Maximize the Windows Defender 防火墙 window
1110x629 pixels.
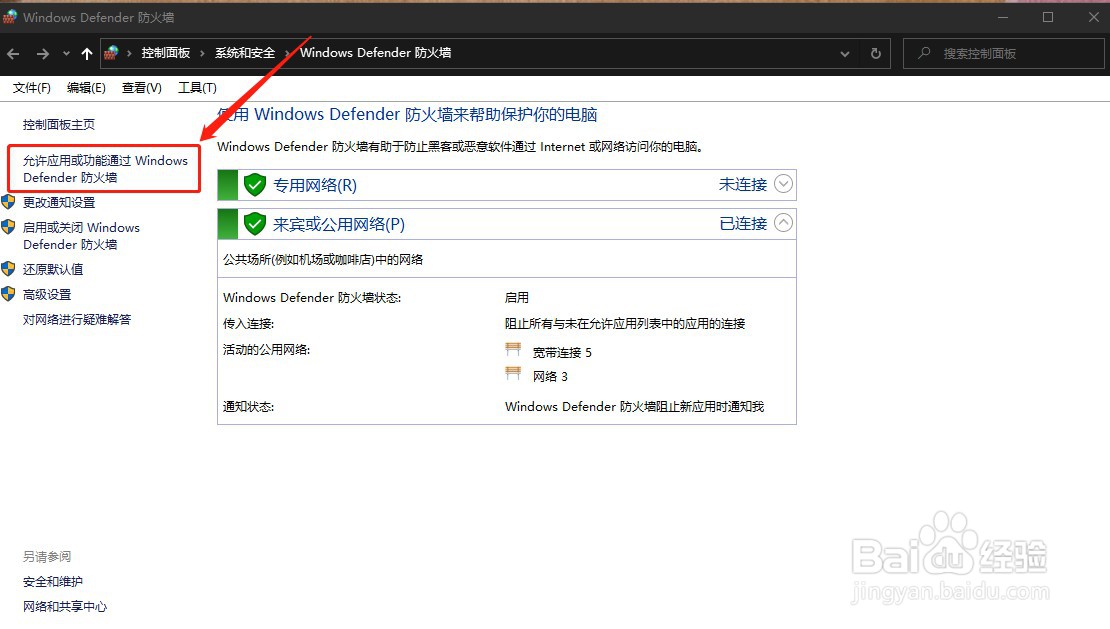click(x=1048, y=17)
